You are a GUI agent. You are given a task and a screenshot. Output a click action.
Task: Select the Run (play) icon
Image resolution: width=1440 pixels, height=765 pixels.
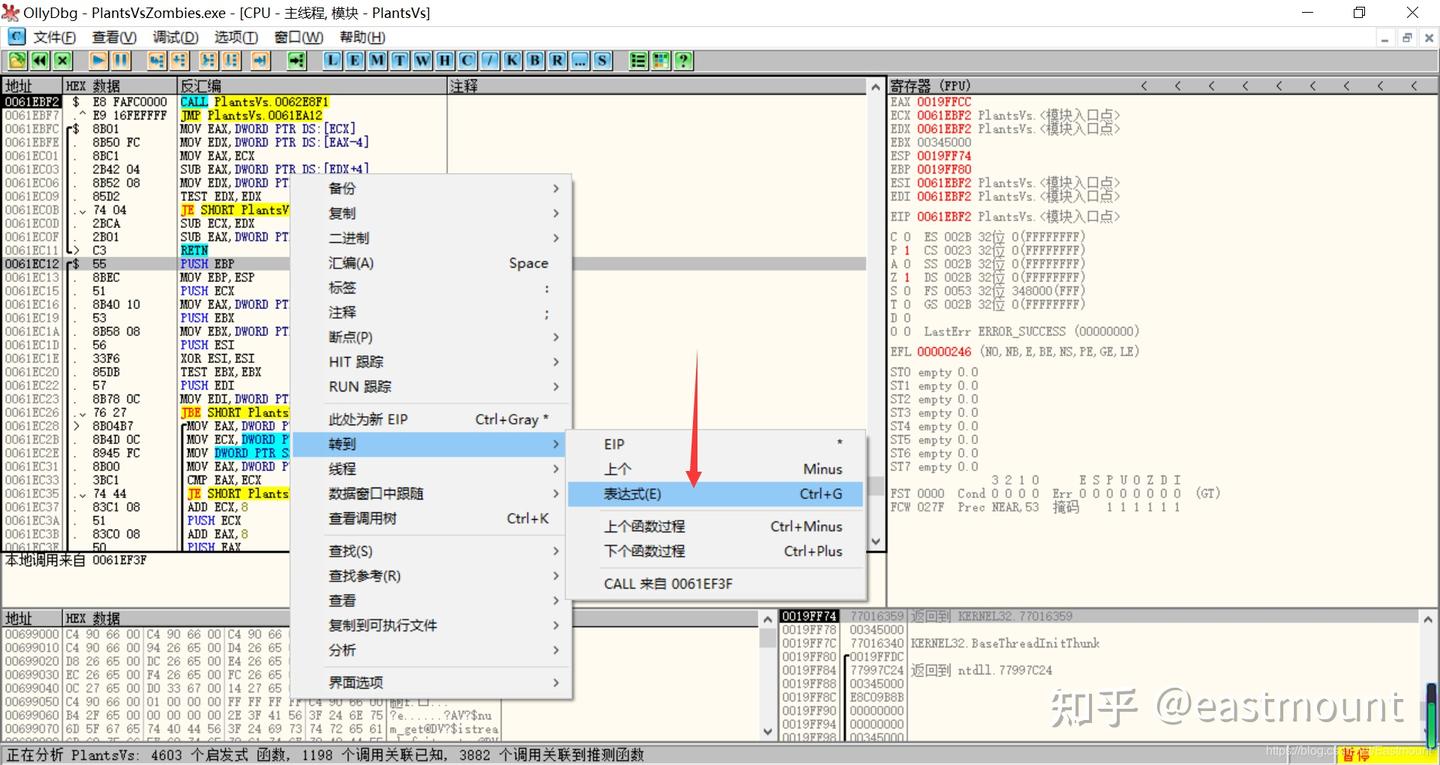pyautogui.click(x=96, y=60)
